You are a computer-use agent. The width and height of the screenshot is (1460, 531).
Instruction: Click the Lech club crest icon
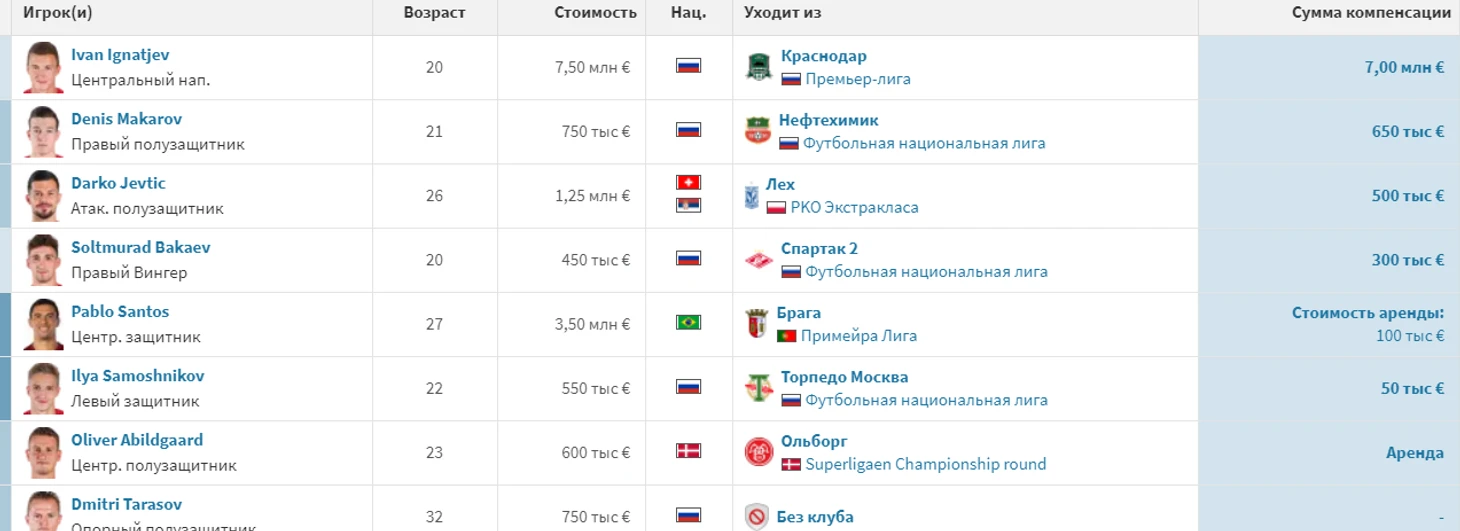pyautogui.click(x=752, y=196)
